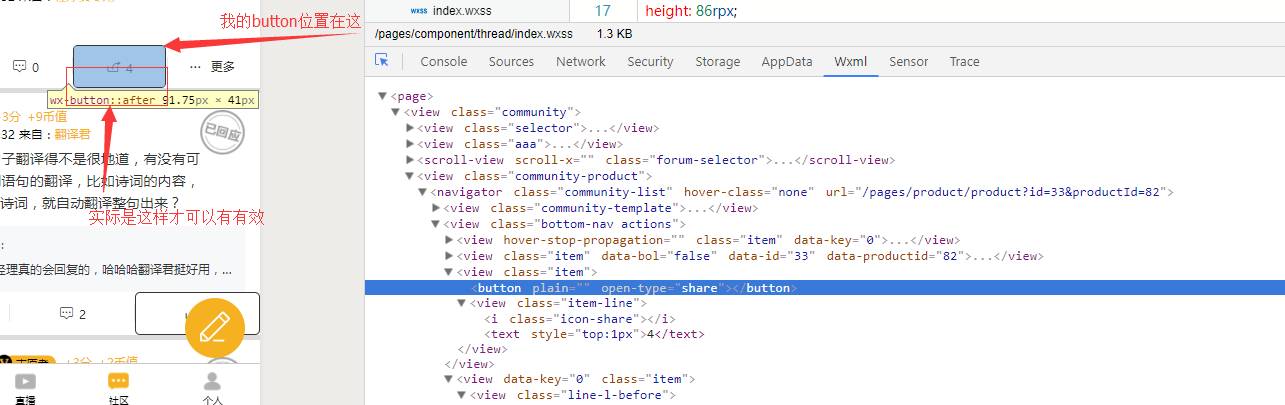1285x405 pixels.
Task: Expand the scroll-view forum-selector node
Action: [x=410, y=160]
